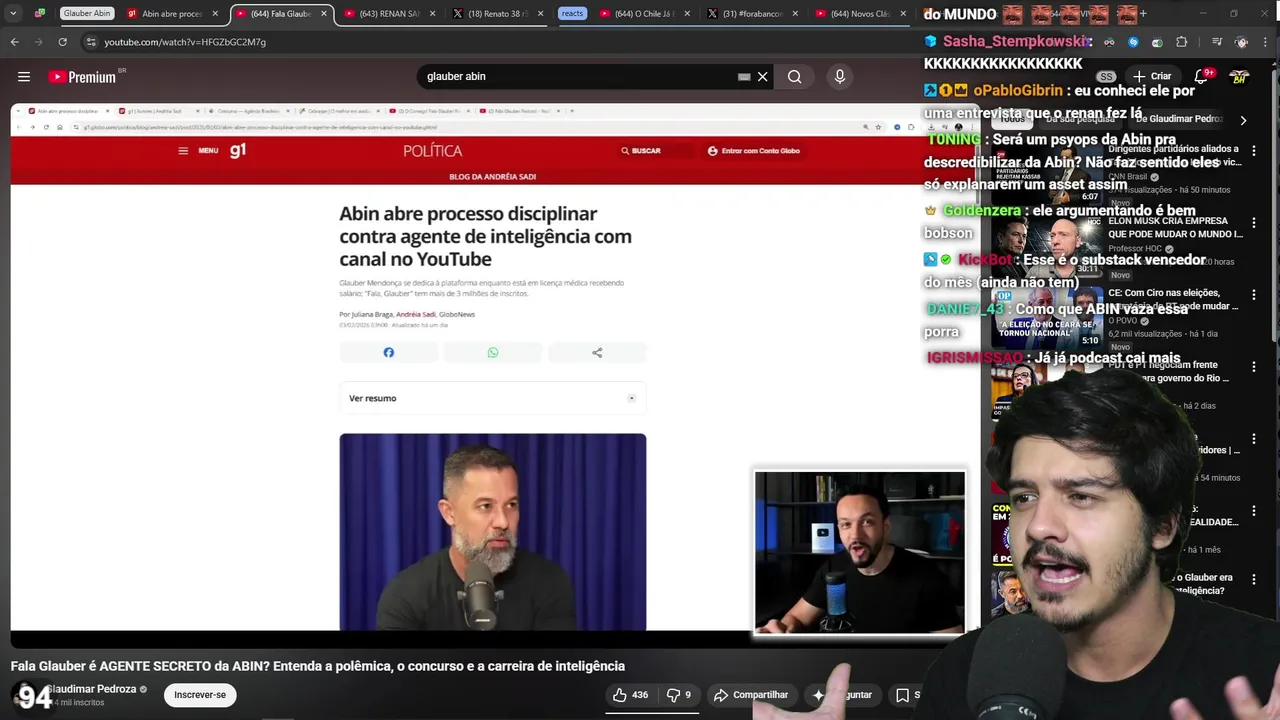
Task: Open options for 'CE: Com Ciro nas eleições' video
Action: [x=1254, y=295]
